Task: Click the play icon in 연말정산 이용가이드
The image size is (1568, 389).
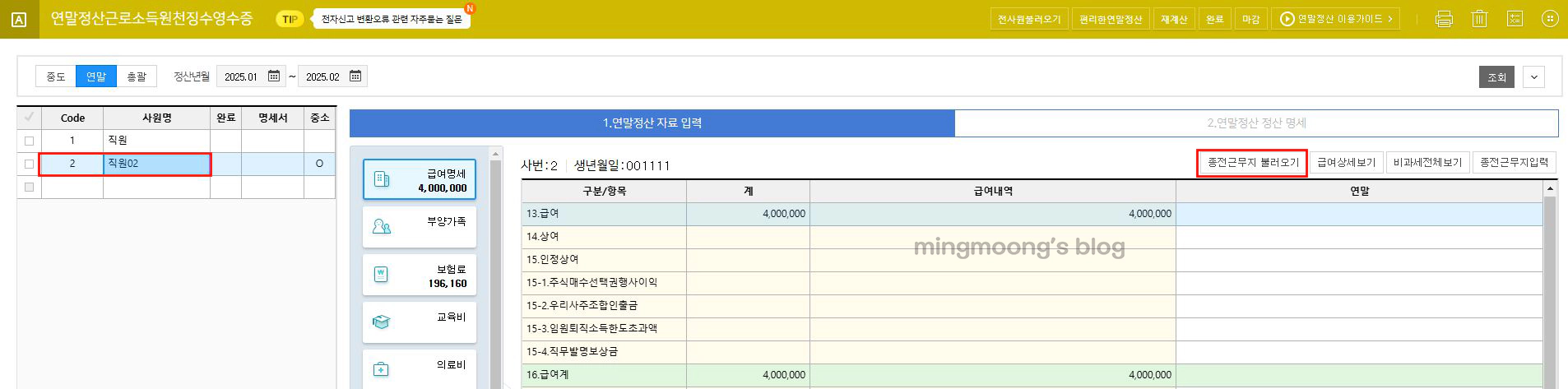Action: [1287, 19]
